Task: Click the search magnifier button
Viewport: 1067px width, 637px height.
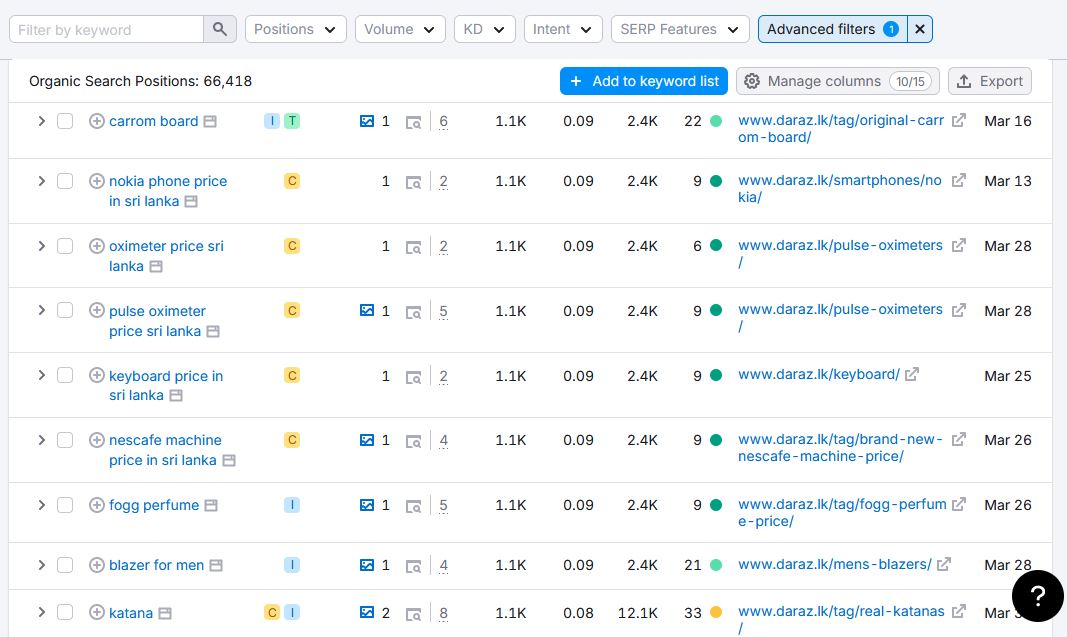Action: [x=220, y=30]
